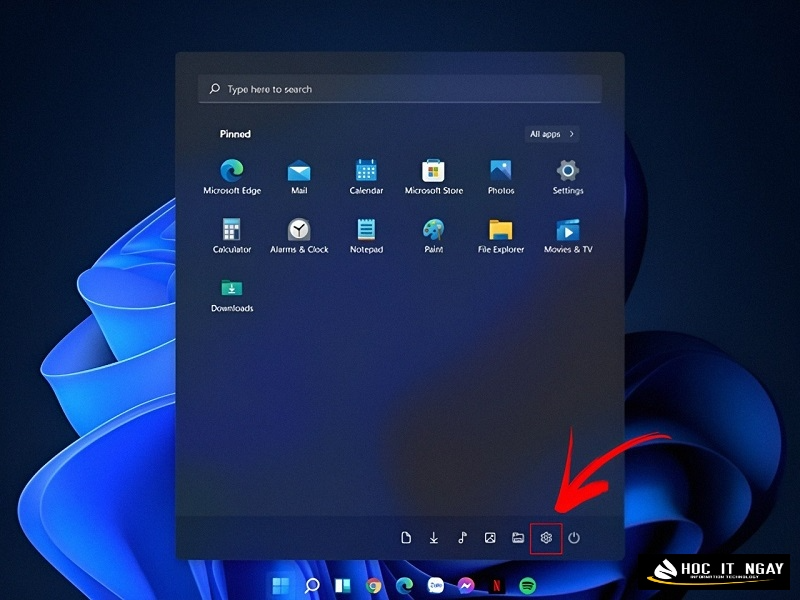This screenshot has height=600, width=800.
Task: Click the Power button in Start menu
Action: click(574, 538)
